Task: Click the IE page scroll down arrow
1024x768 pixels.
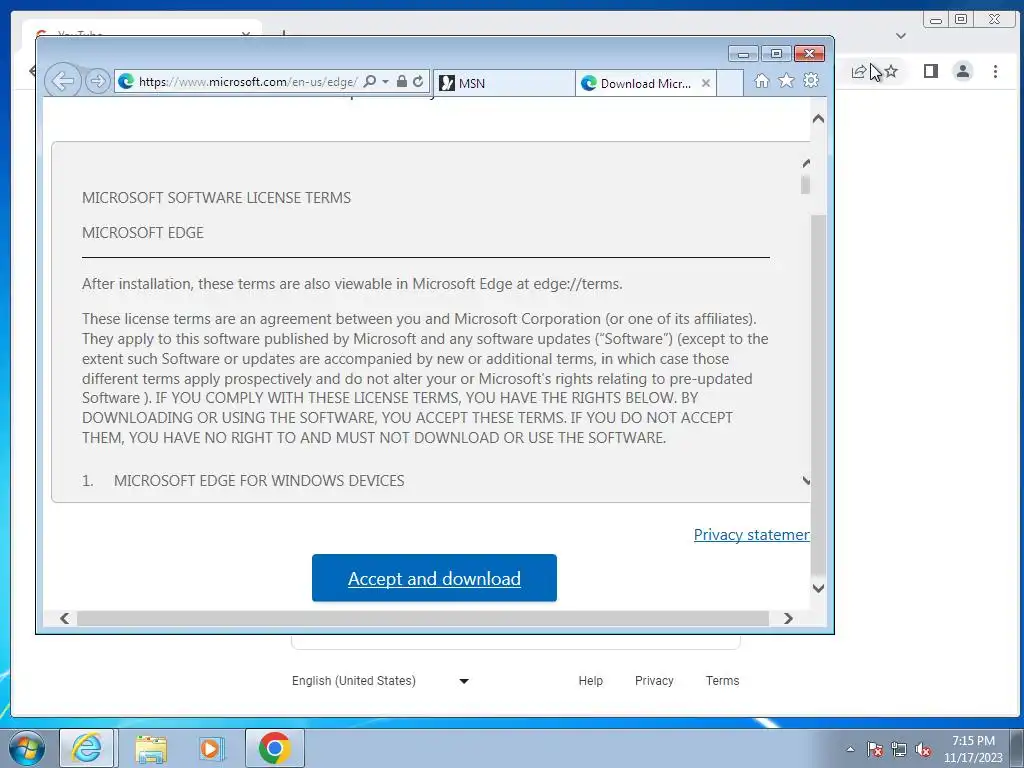Action: coord(818,588)
